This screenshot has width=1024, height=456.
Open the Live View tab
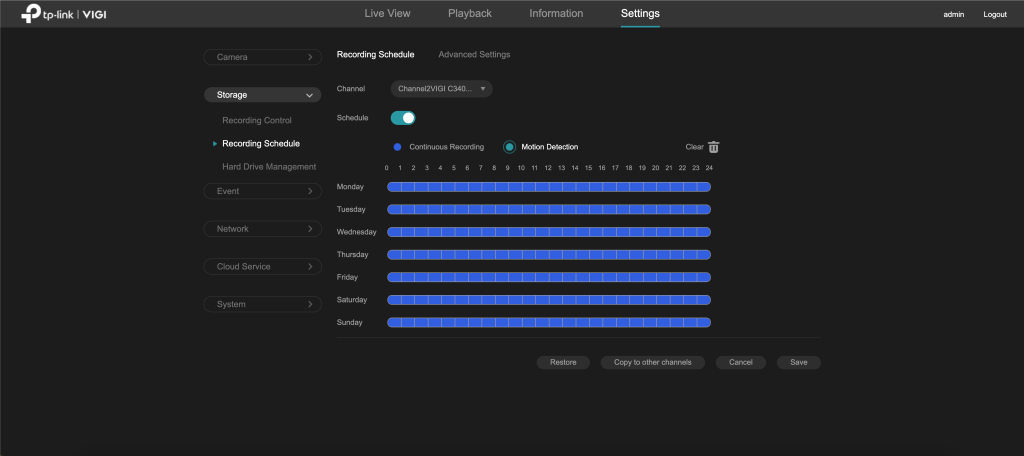(388, 14)
